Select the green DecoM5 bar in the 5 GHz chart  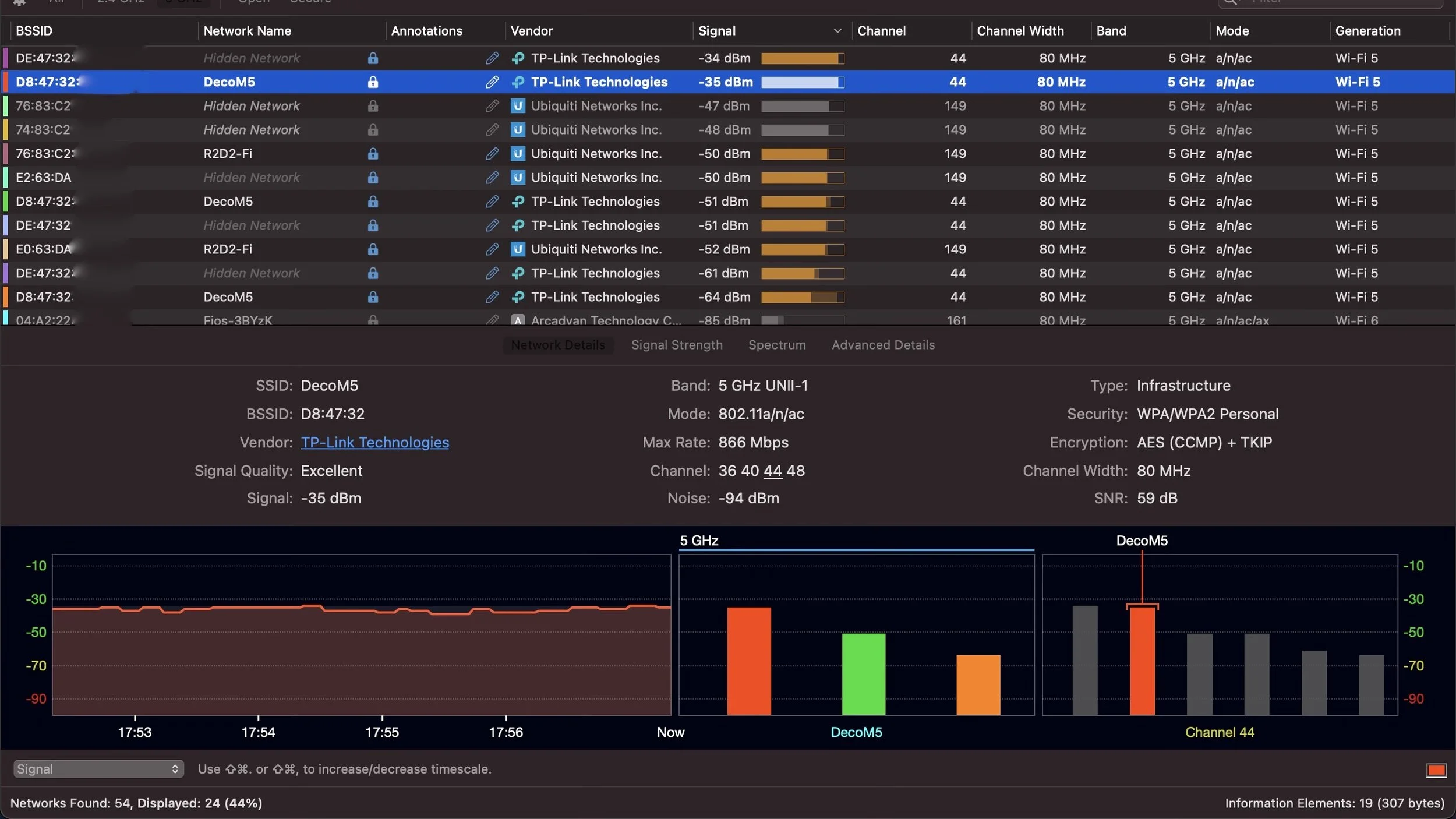[x=863, y=673]
